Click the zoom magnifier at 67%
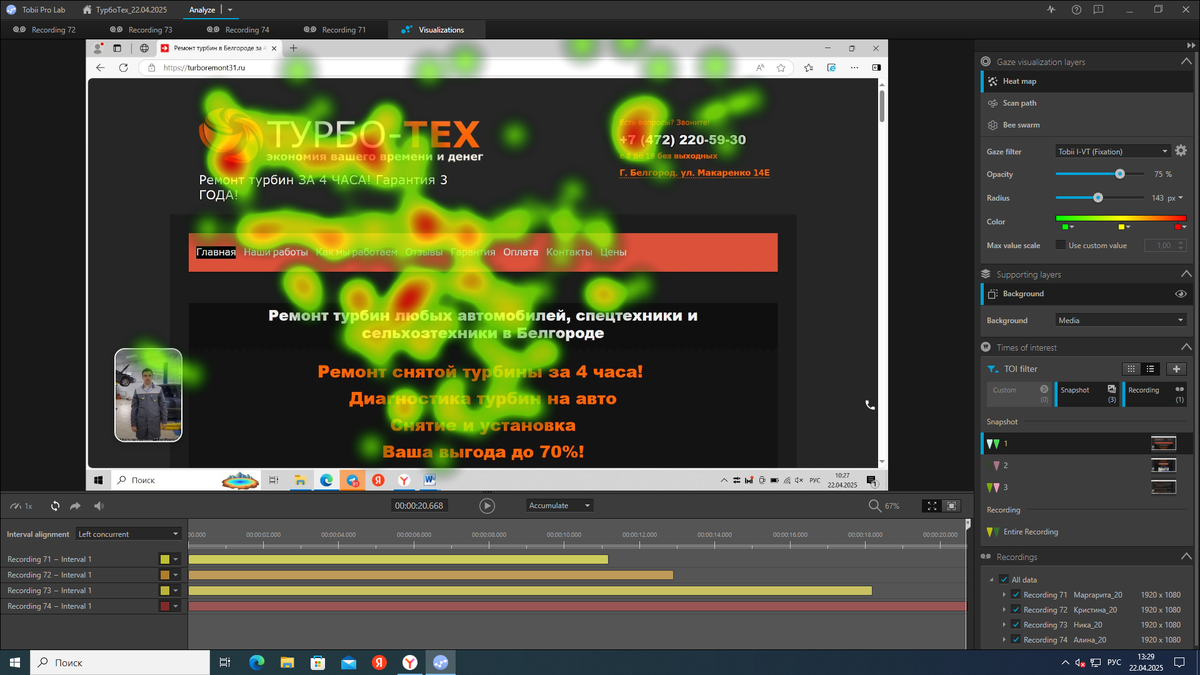 click(875, 506)
